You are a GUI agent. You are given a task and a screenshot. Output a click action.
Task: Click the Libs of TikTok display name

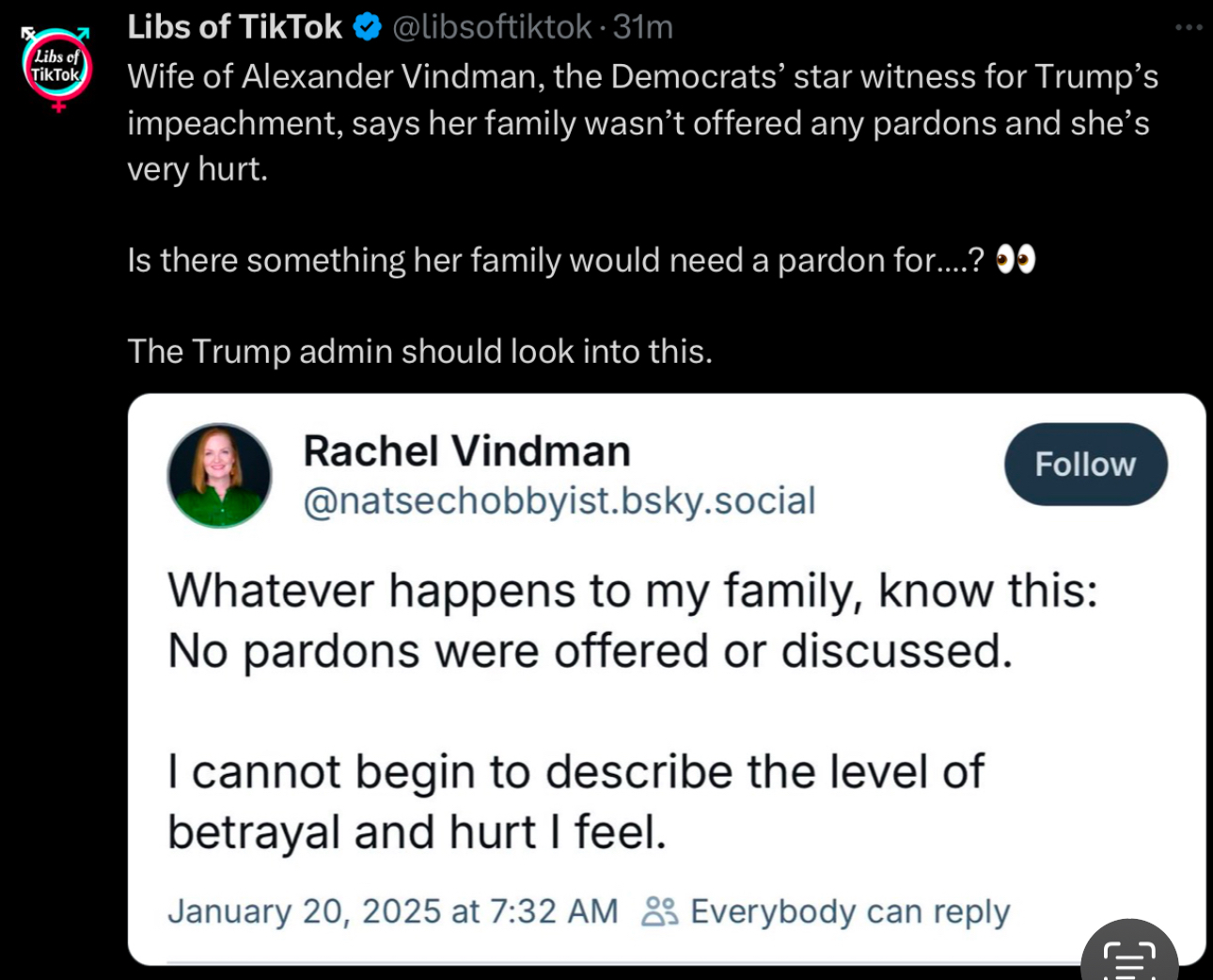(234, 27)
